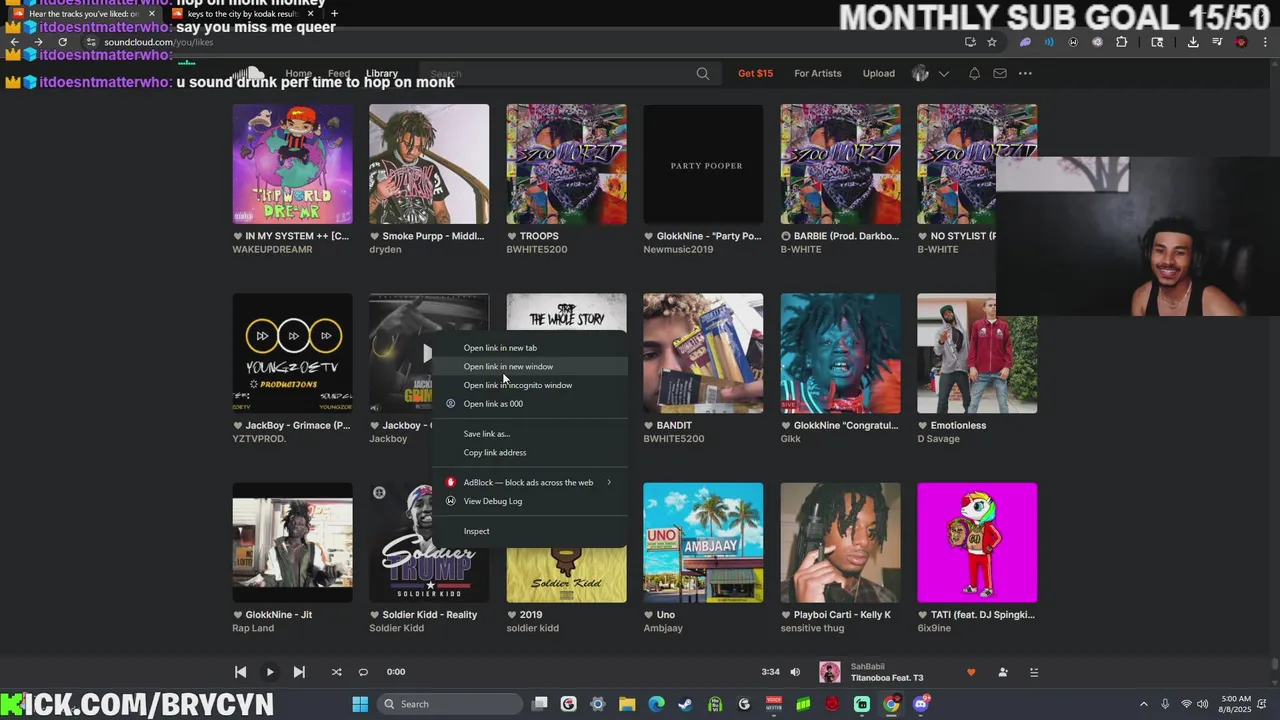Open the notifications bell
1280x720 pixels.
click(x=974, y=73)
